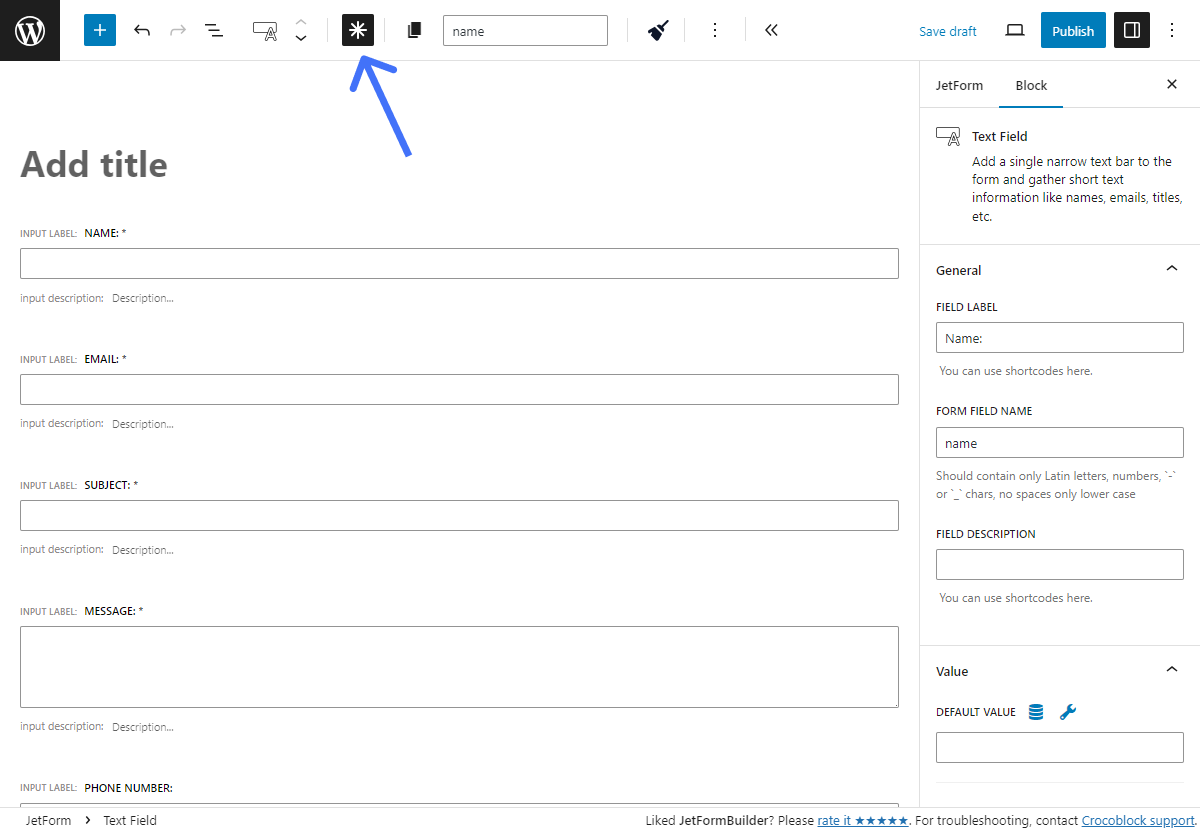Click the JetFormBuilder asterisk toolbar icon
1200x832 pixels.
357,30
